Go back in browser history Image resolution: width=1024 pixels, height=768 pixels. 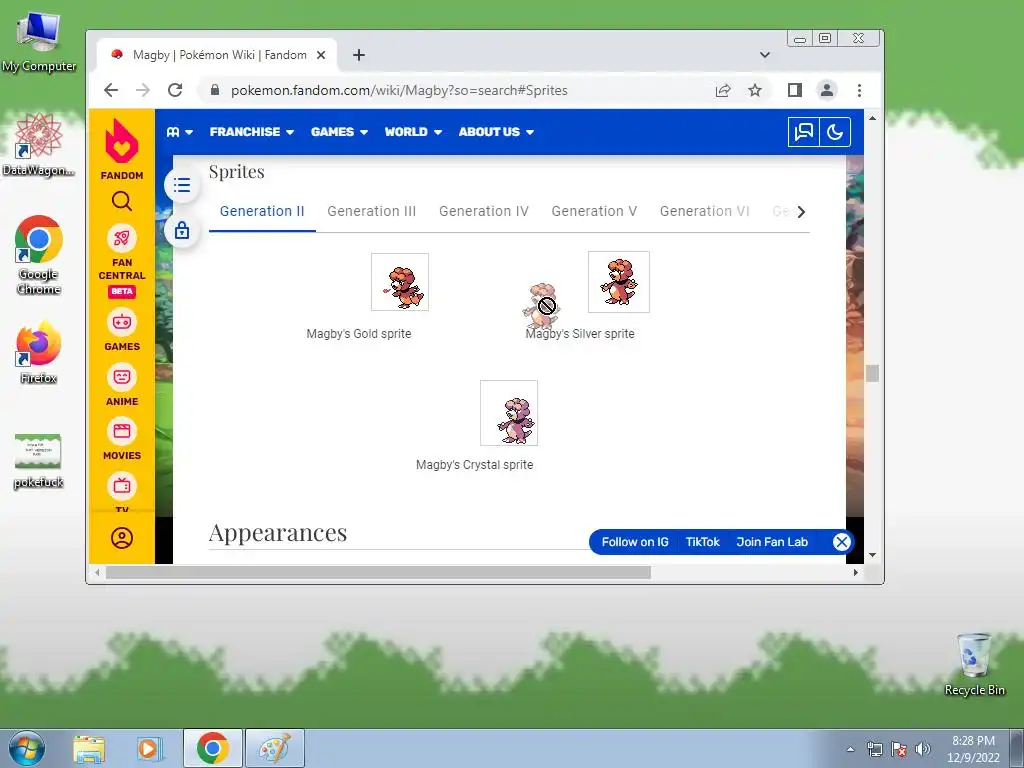tap(111, 90)
